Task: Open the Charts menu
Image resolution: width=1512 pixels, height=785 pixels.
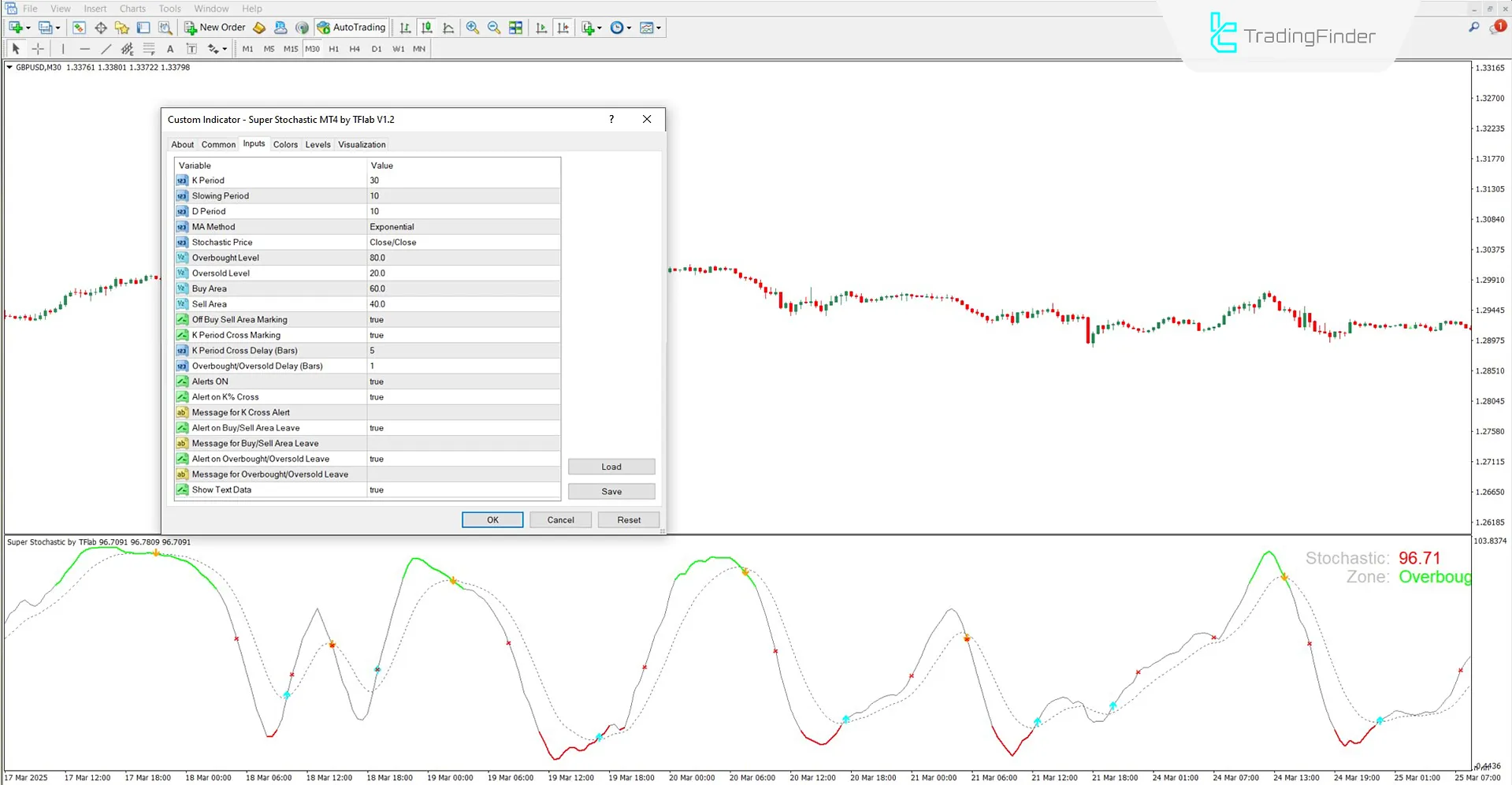Action: coord(132,9)
